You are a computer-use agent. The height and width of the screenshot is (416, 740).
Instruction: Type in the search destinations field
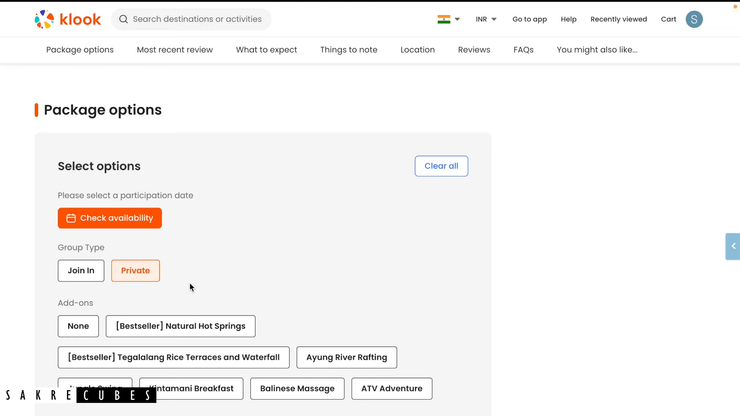[197, 19]
